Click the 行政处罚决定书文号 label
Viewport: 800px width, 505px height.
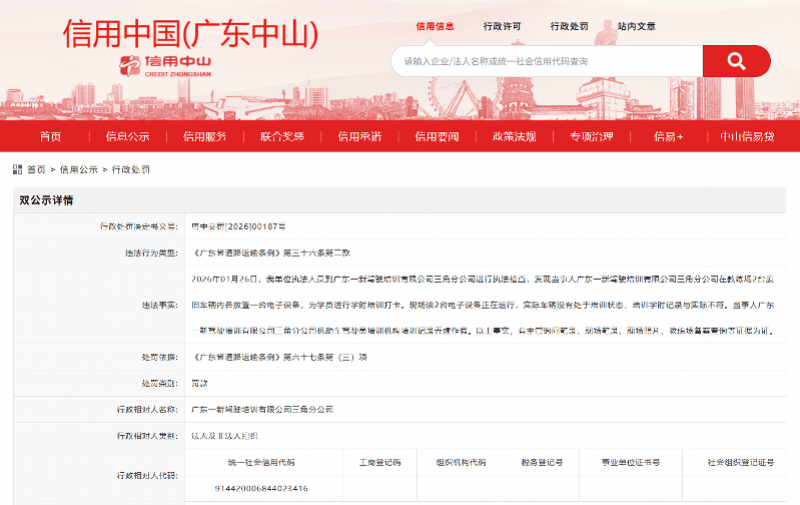pyautogui.click(x=139, y=226)
